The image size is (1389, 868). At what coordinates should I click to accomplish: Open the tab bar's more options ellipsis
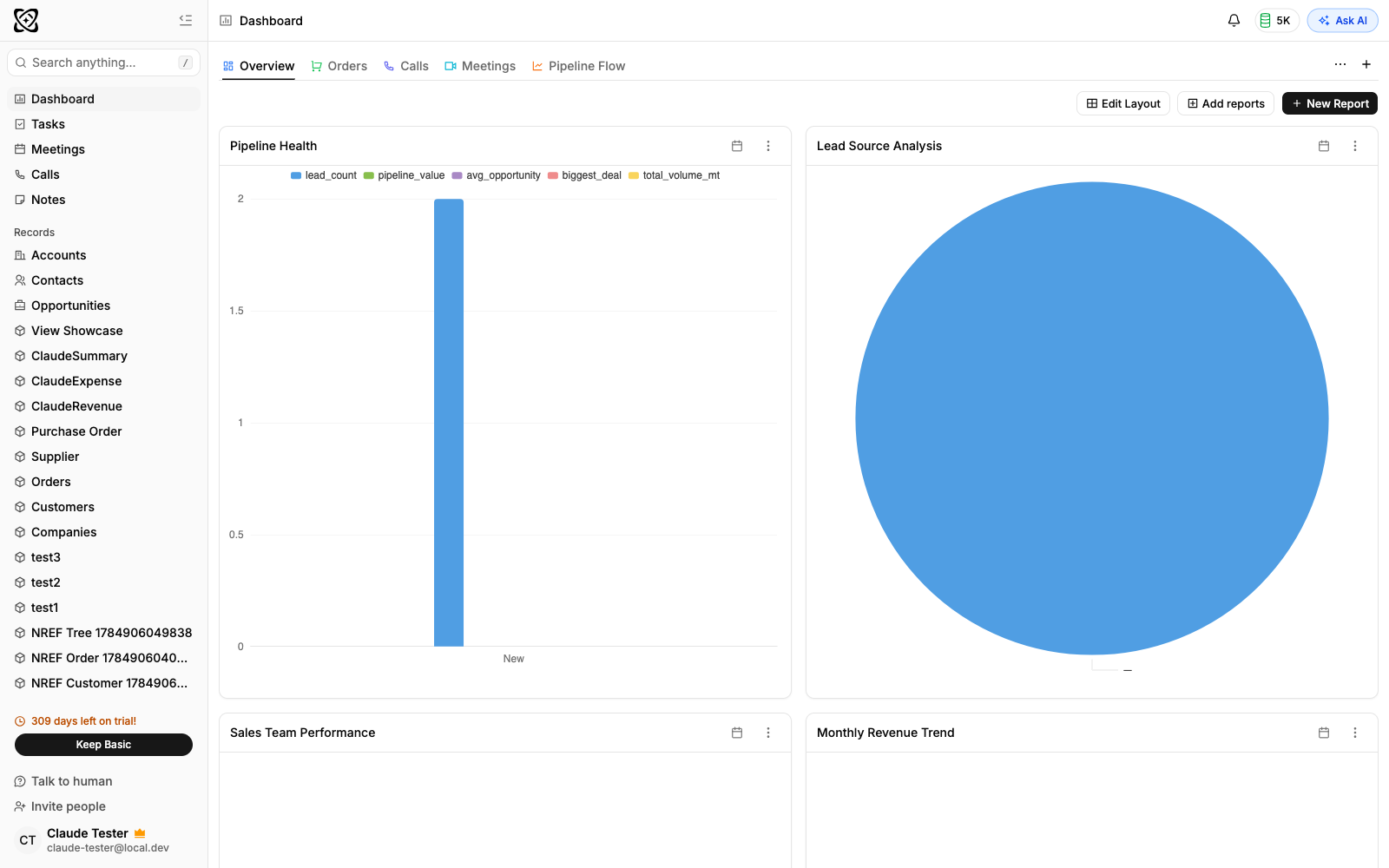1340,64
